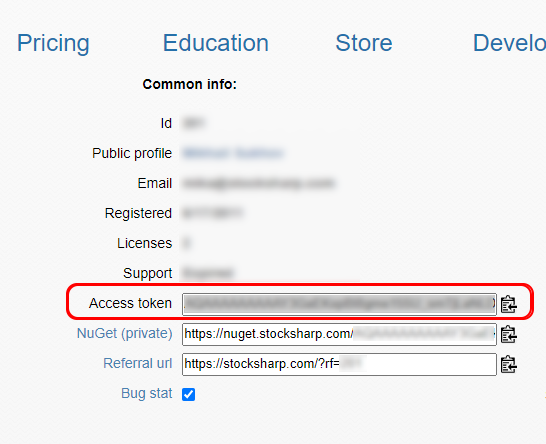546x444 pixels.
Task: Click the Licenses count value
Action: (187, 243)
